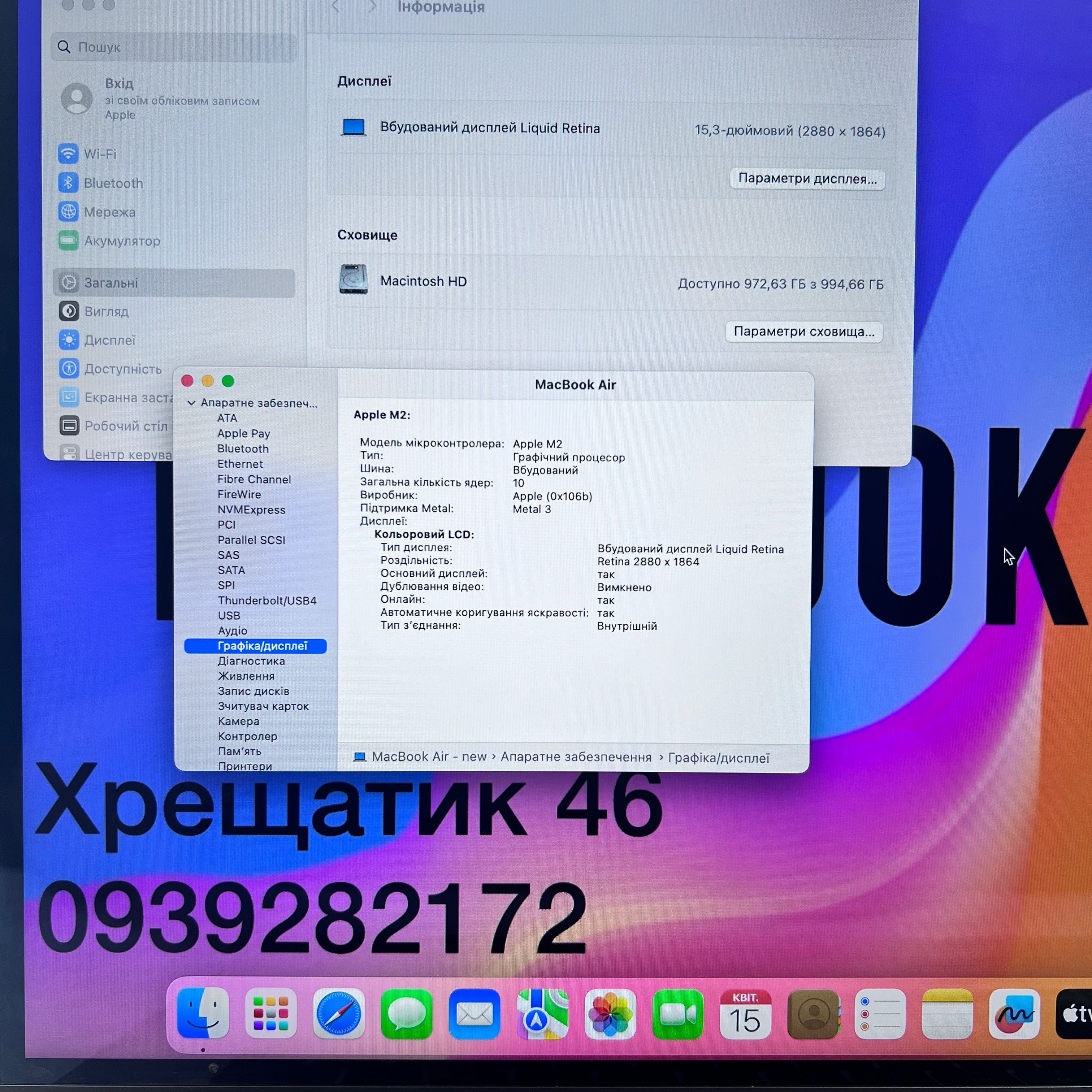This screenshot has height=1092, width=1092.
Task: Select Apple Pay in hardware list
Action: [244, 434]
